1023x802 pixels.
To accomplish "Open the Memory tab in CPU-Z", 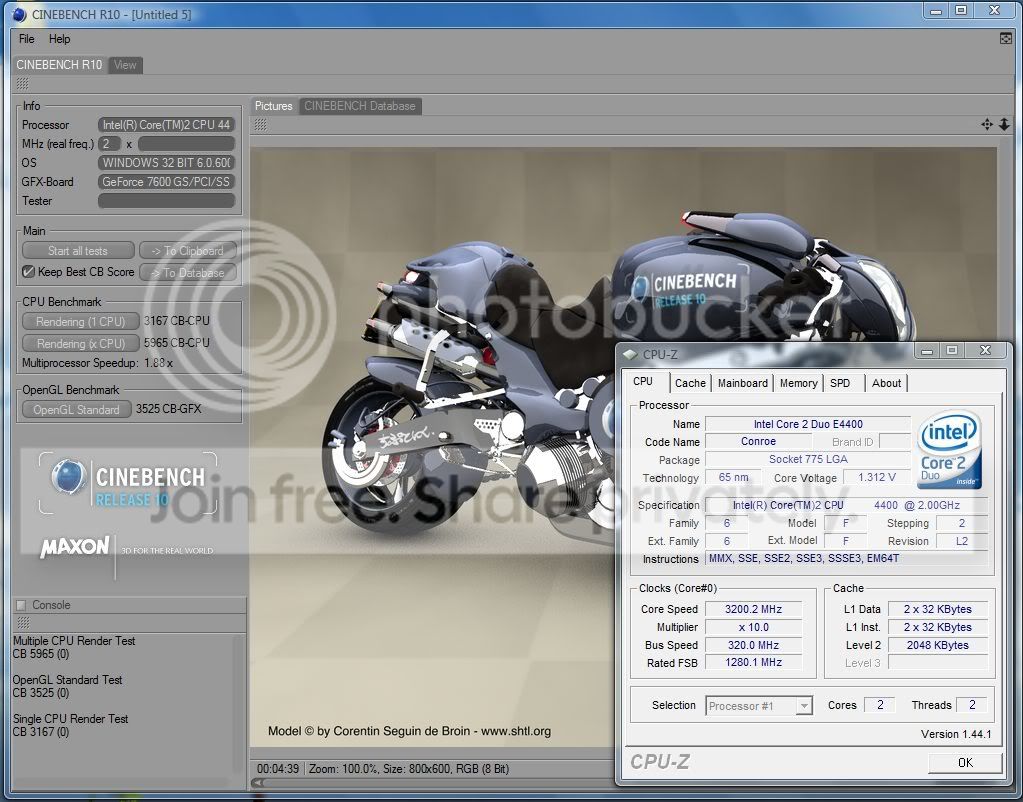I will coord(799,383).
